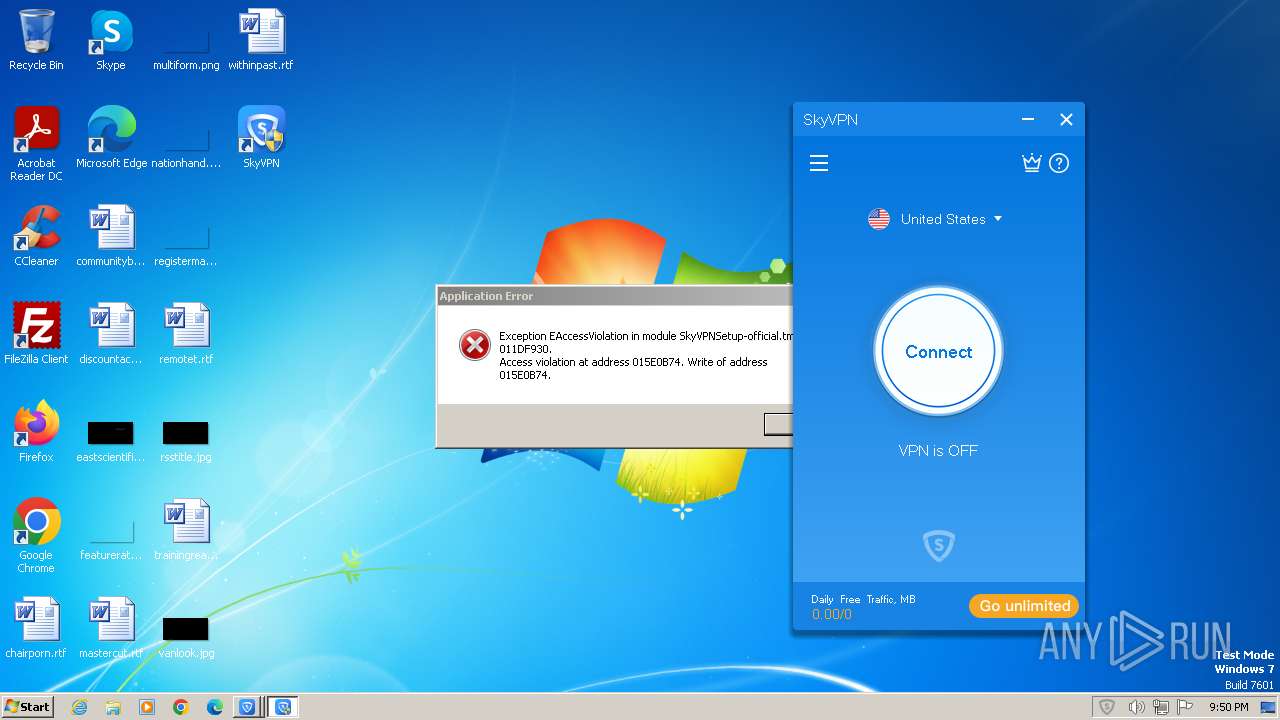1280x720 pixels.
Task: Close the SkyVPN window
Action: [x=1066, y=120]
